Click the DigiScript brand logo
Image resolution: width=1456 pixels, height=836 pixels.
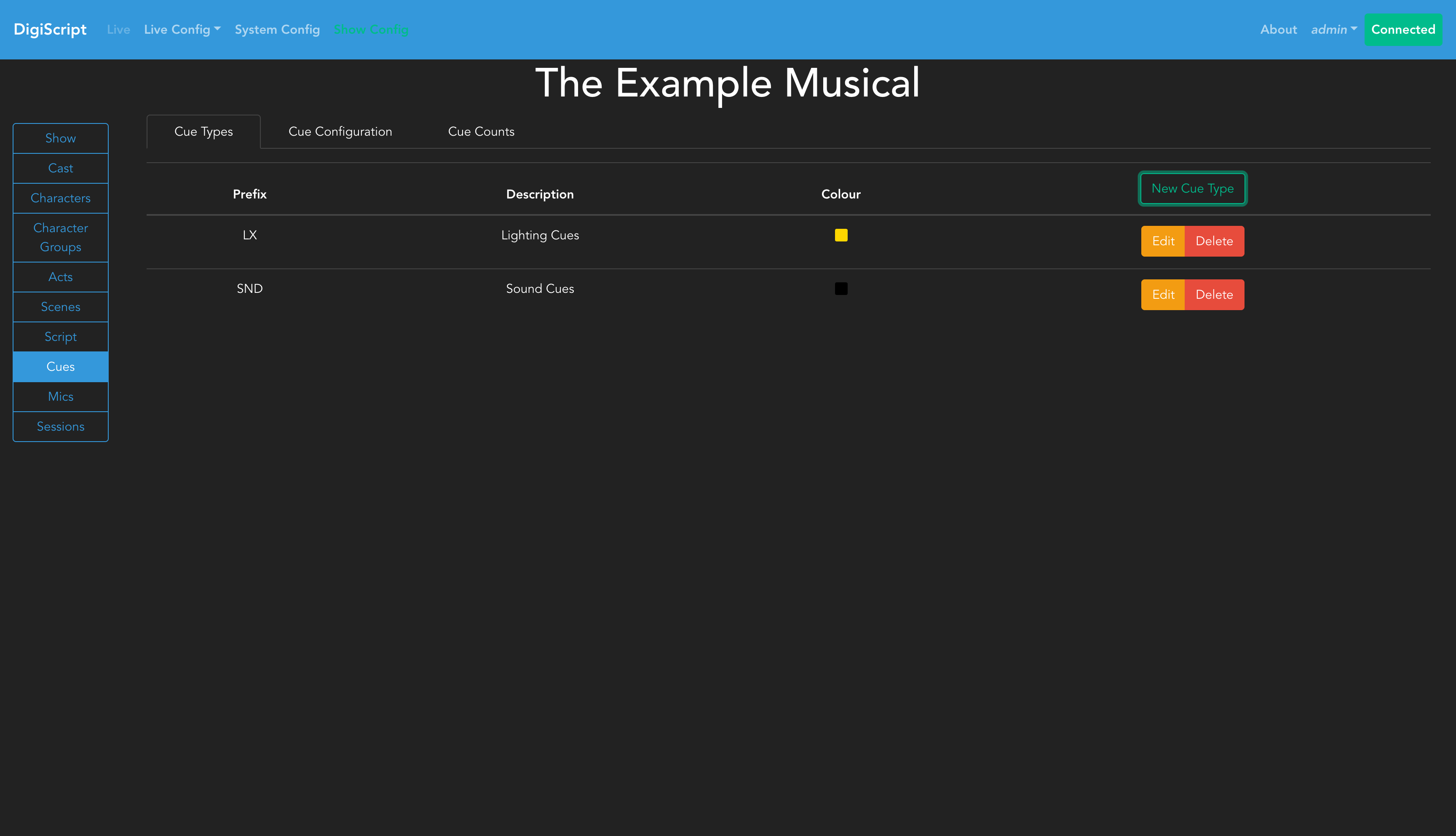coord(50,29)
